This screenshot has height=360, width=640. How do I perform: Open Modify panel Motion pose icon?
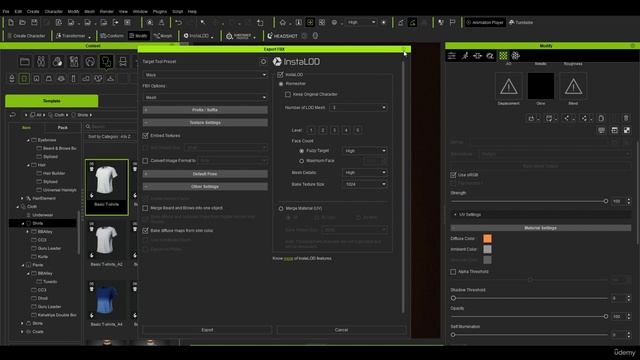465,56
